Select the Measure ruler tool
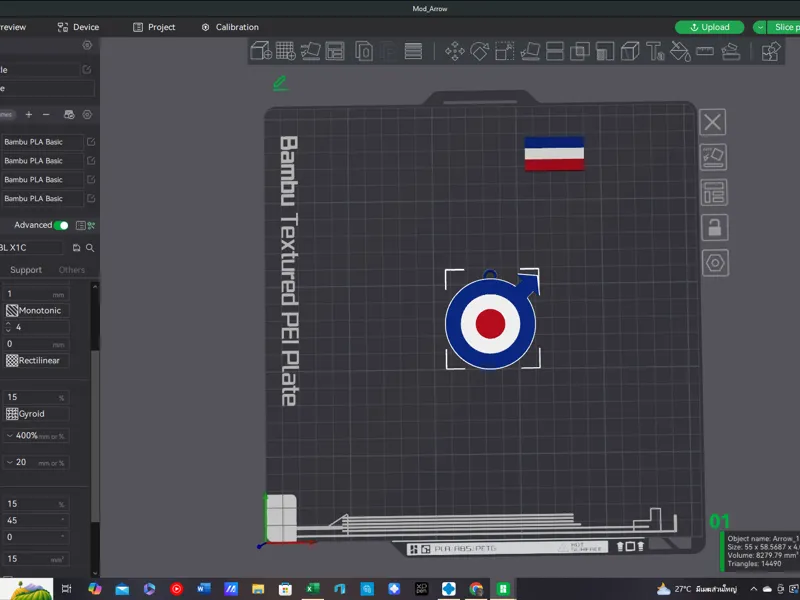 coord(705,51)
